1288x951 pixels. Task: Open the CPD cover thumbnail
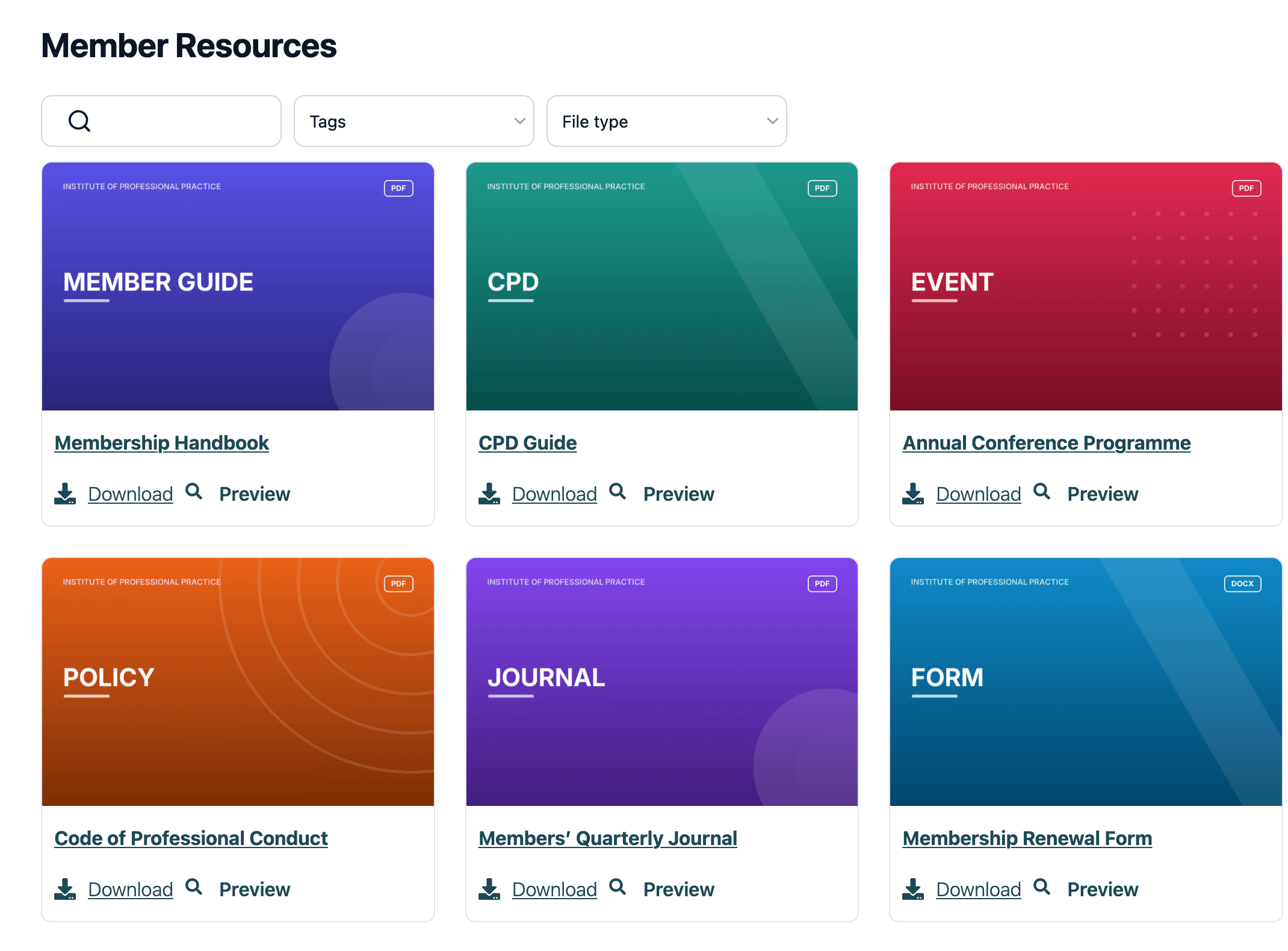point(662,287)
